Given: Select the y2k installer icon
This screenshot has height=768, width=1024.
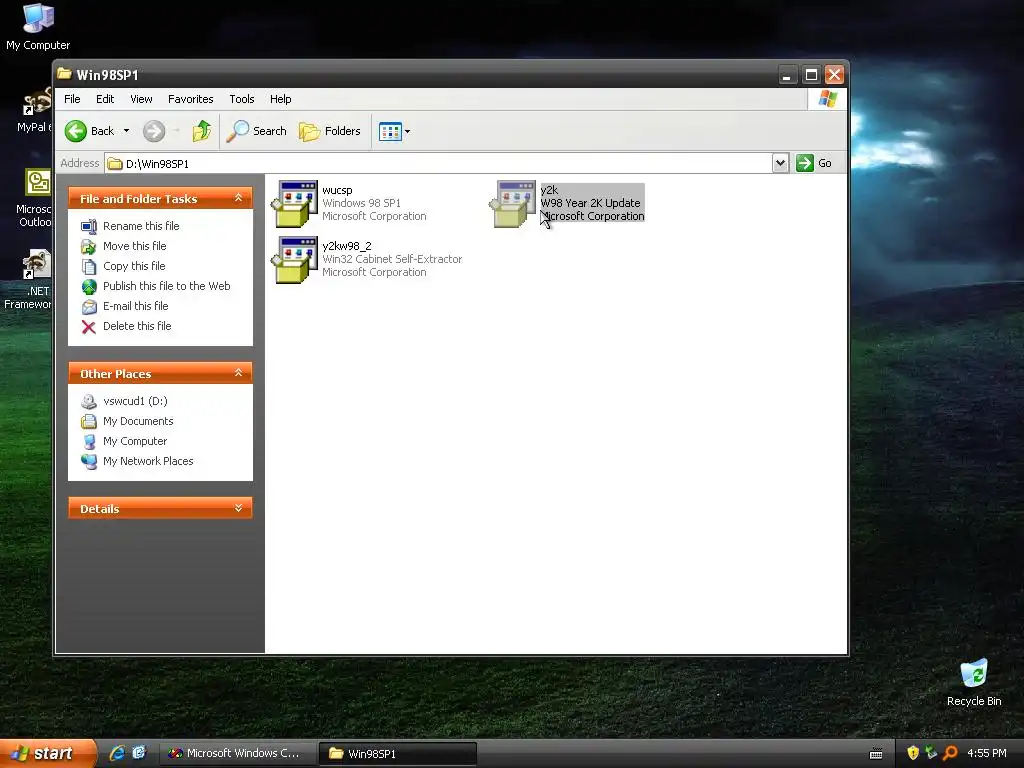Looking at the screenshot, I should [x=513, y=204].
